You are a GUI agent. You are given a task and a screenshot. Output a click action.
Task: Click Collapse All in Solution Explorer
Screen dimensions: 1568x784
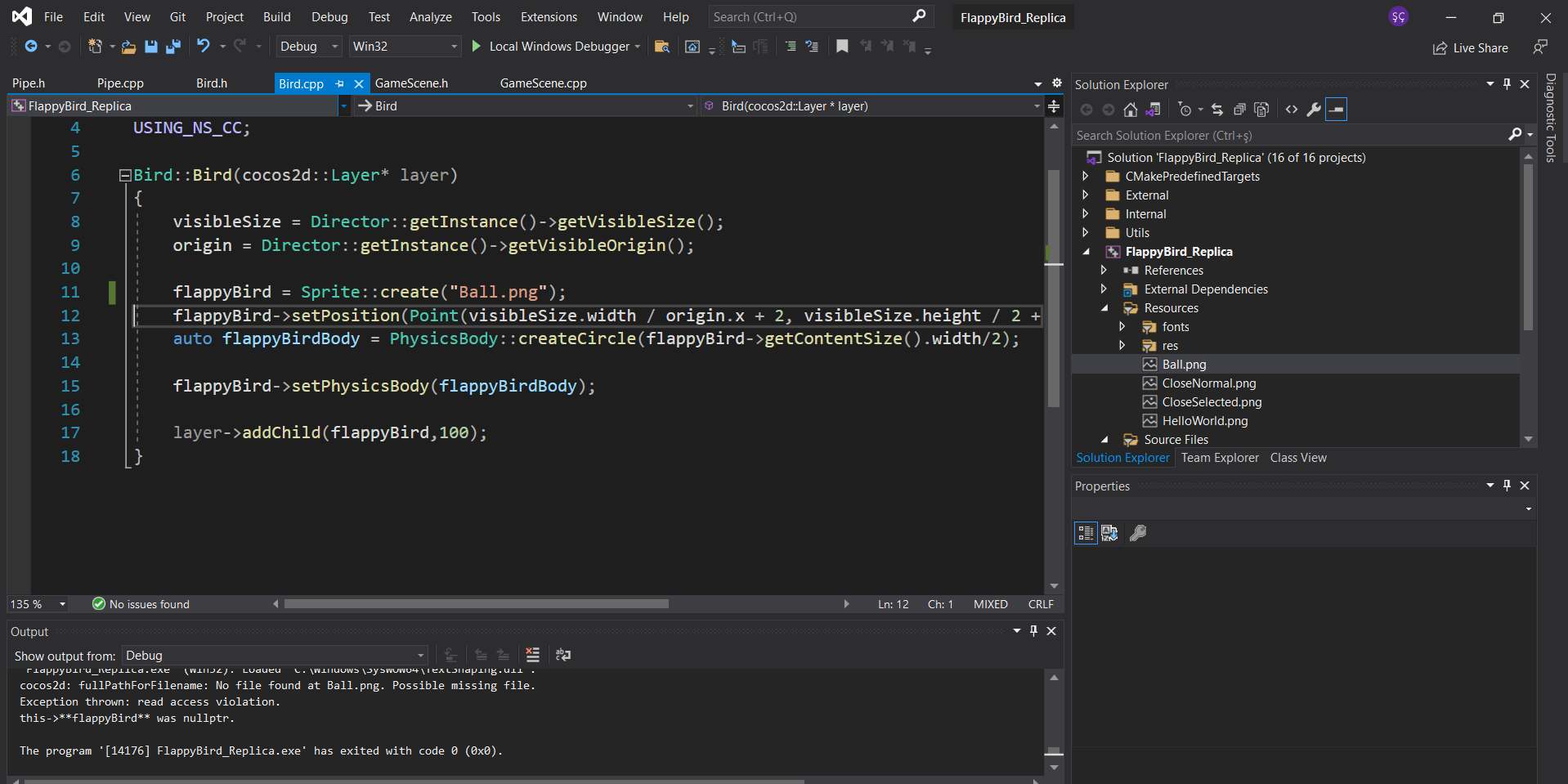1239,110
